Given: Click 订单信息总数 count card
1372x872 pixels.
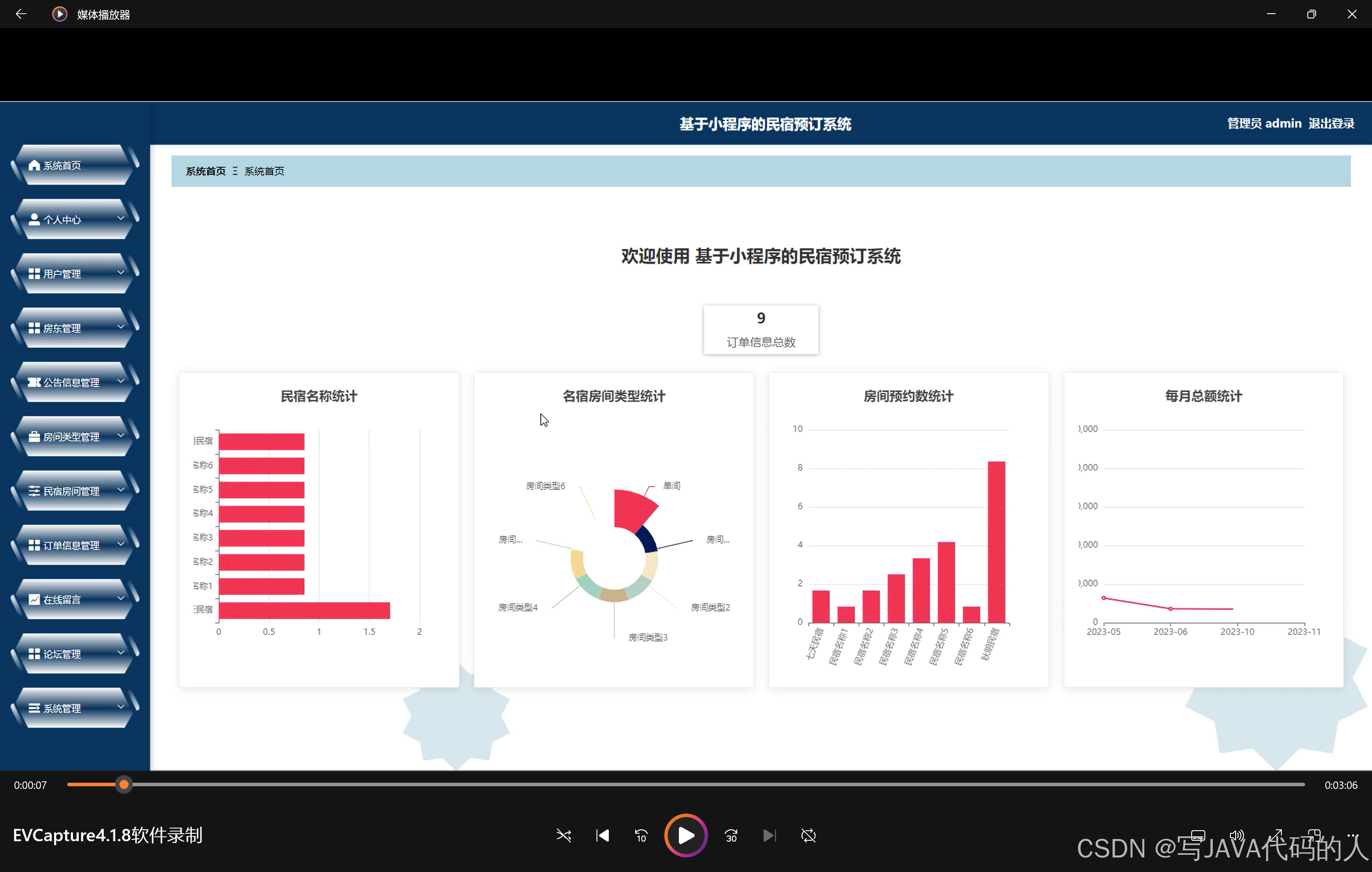Looking at the screenshot, I should [x=761, y=330].
